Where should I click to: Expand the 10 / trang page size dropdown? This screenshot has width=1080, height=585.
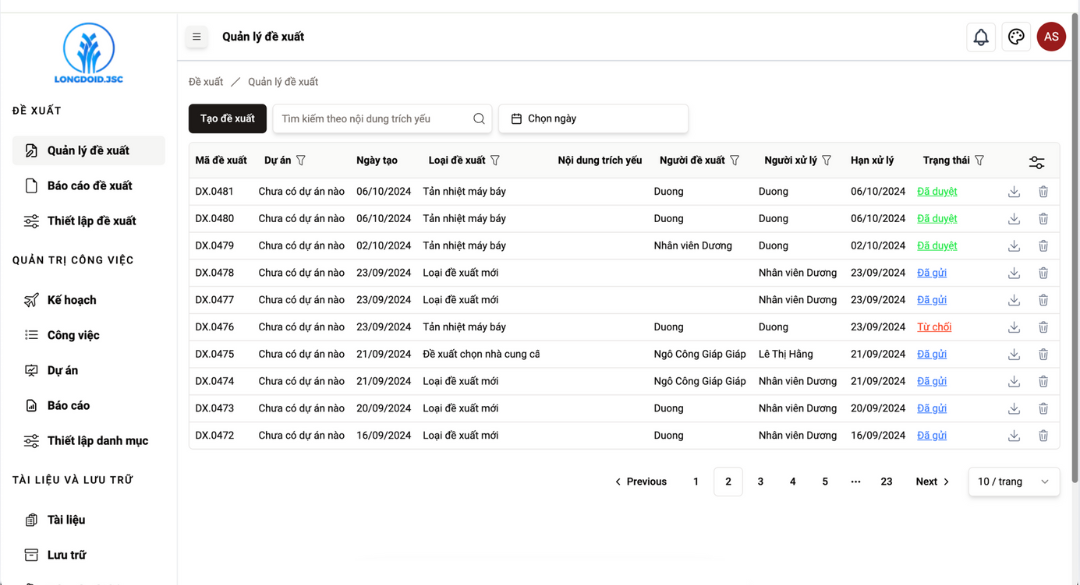[1014, 482]
